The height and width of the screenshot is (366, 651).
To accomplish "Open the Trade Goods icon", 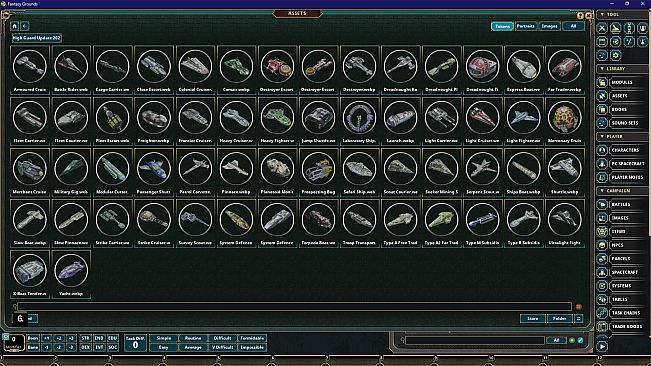I will click(x=602, y=327).
